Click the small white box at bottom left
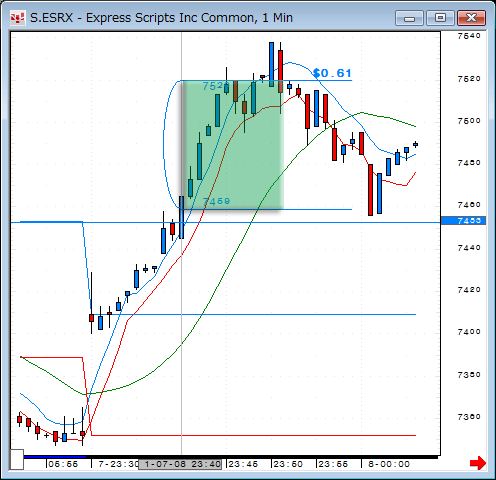This screenshot has height=480, width=496. (x=17, y=459)
